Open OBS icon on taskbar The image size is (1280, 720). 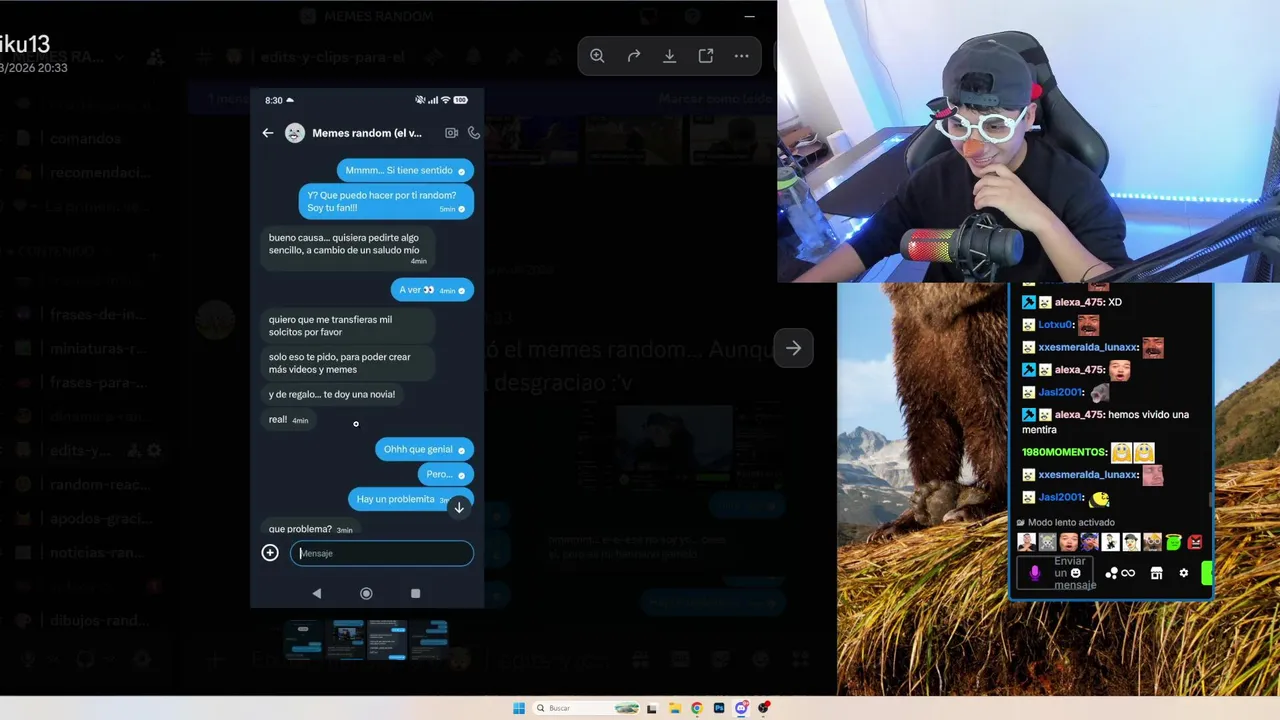pyautogui.click(x=764, y=708)
